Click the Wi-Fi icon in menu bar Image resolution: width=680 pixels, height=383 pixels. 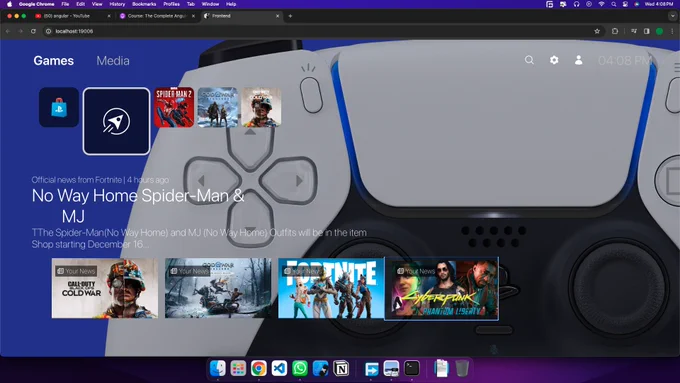[601, 4]
